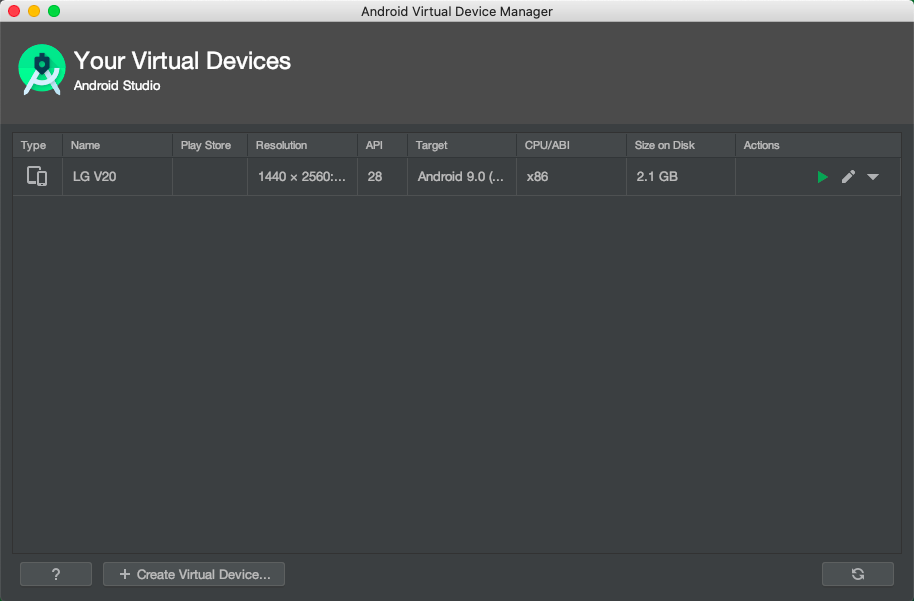The width and height of the screenshot is (914, 601).
Task: Open help with the question mark button
Action: point(56,574)
